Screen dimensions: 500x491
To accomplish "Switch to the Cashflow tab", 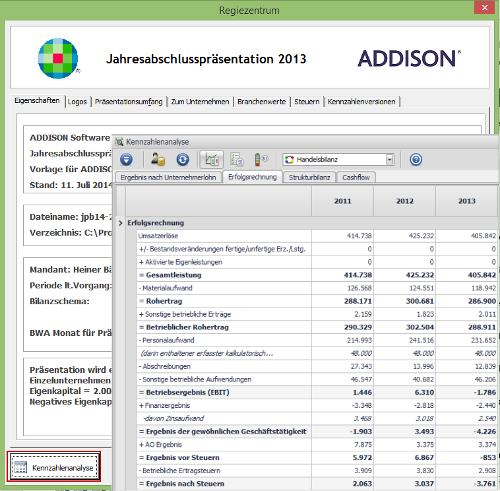I will coord(356,177).
